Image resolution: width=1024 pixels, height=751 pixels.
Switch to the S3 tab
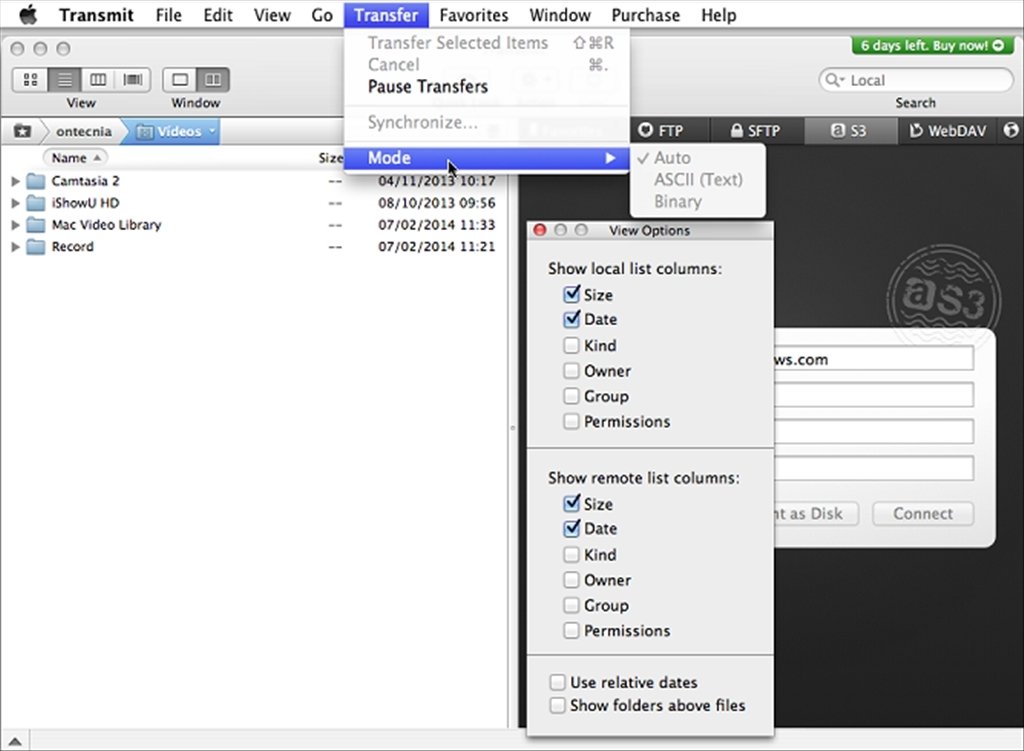tap(850, 131)
